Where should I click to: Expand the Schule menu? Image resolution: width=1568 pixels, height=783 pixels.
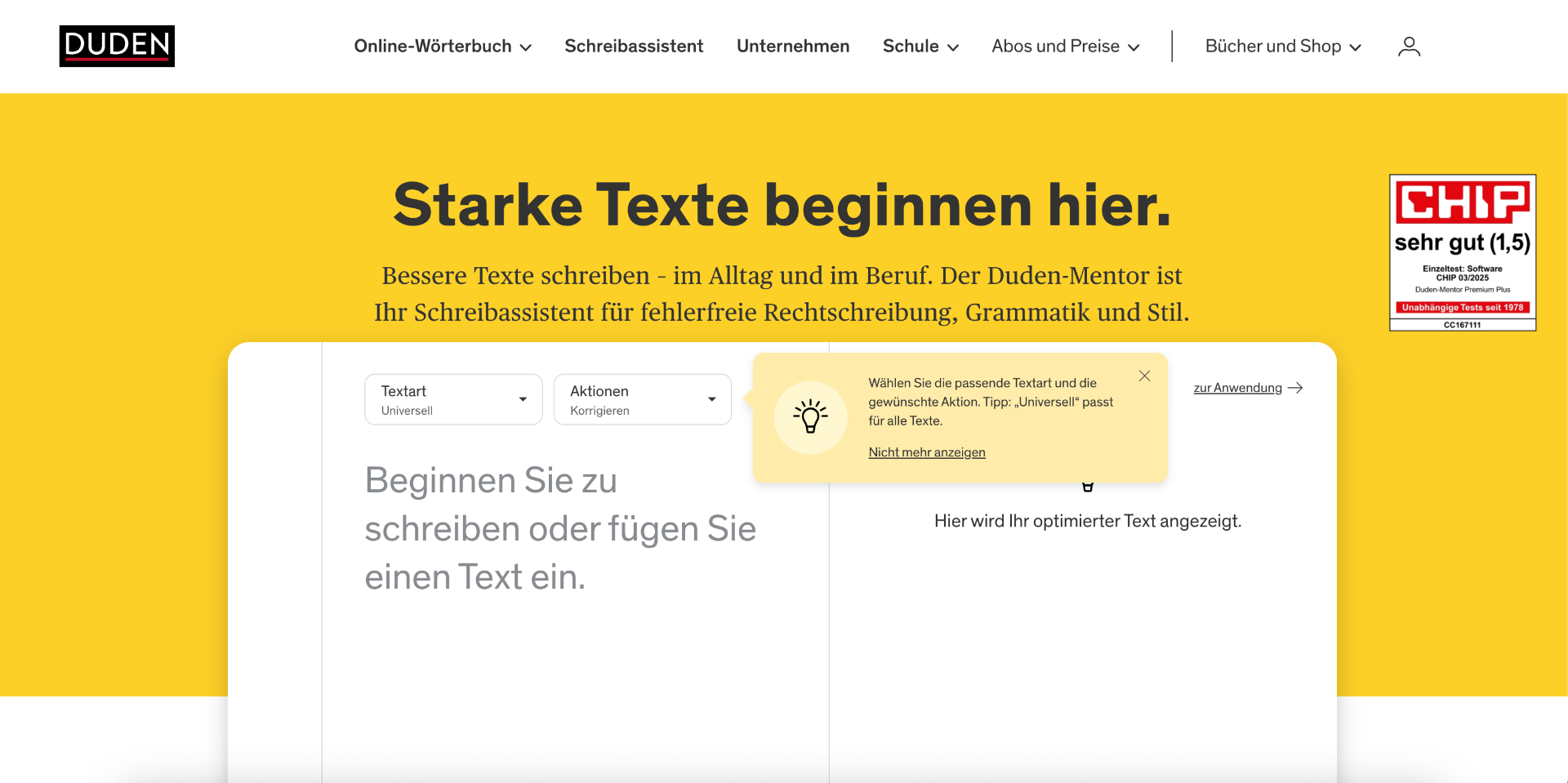click(x=920, y=47)
